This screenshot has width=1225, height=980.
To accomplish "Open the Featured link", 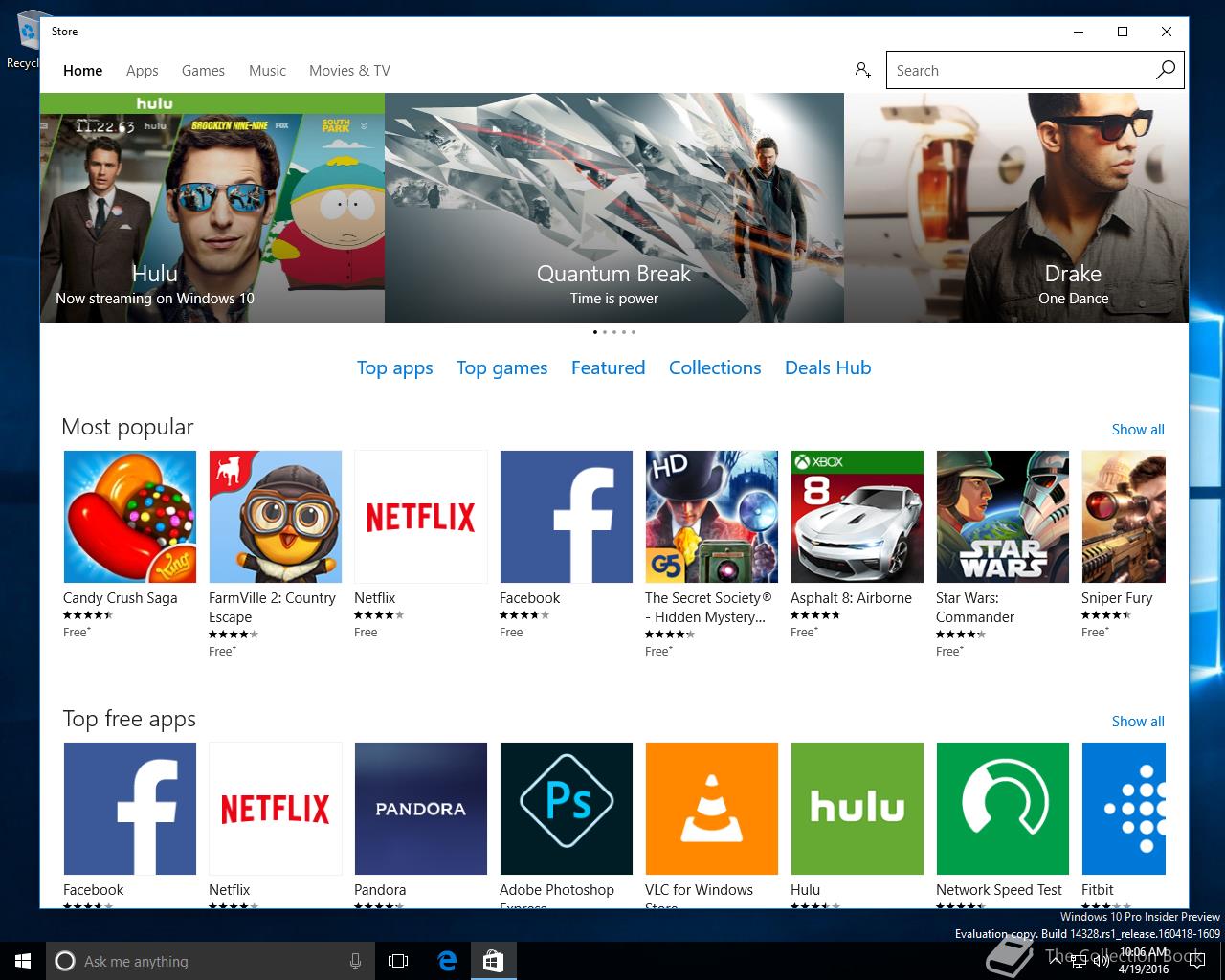I will [608, 367].
